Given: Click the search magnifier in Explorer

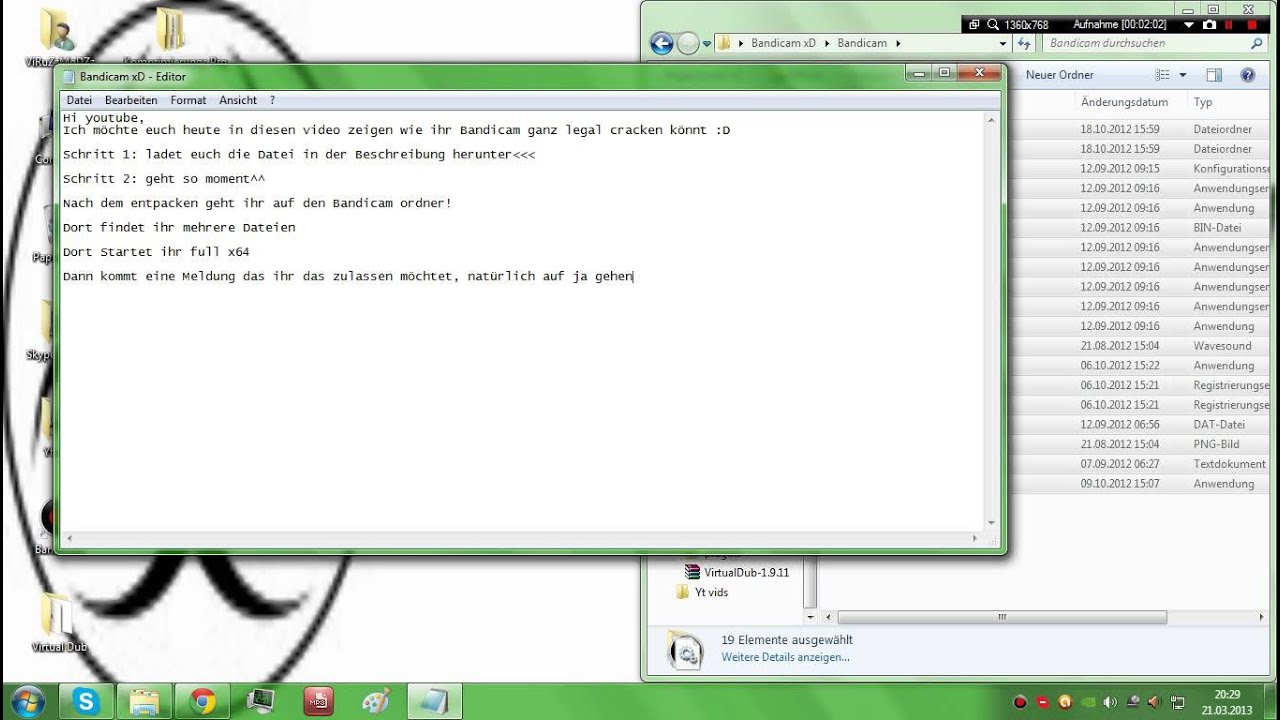Looking at the screenshot, I should coord(1257,44).
